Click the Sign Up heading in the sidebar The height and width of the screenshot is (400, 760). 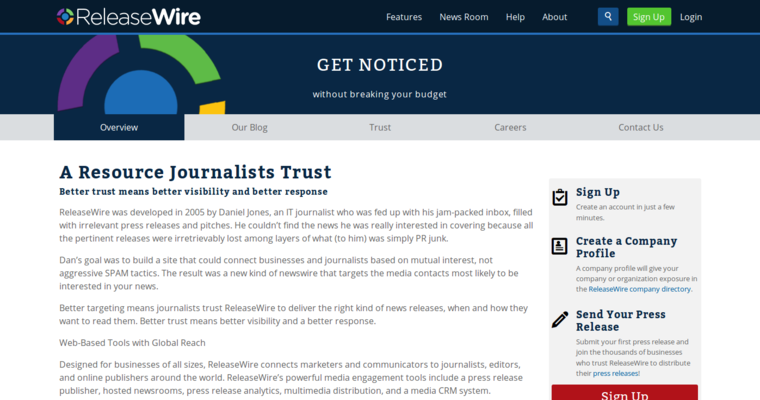pyautogui.click(x=598, y=192)
